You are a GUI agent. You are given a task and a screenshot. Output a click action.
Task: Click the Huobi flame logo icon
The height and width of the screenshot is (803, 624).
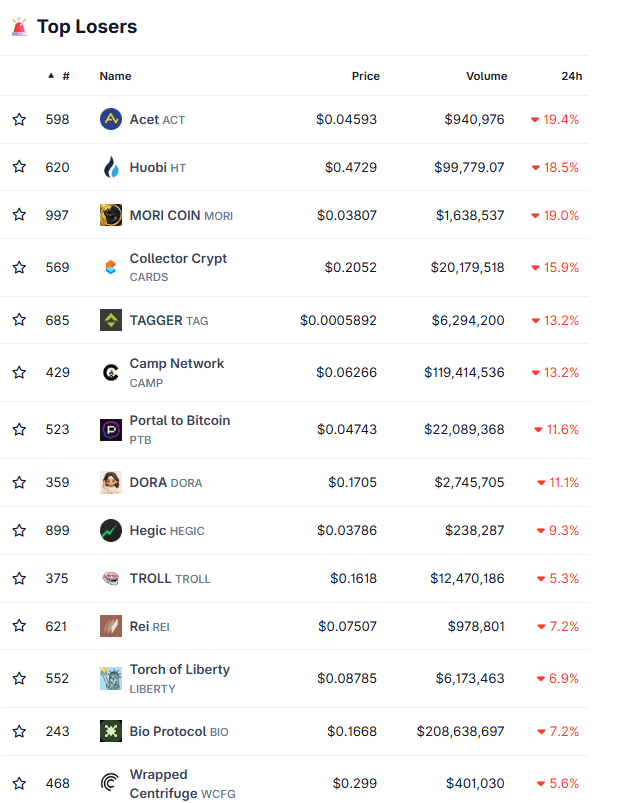pos(111,167)
